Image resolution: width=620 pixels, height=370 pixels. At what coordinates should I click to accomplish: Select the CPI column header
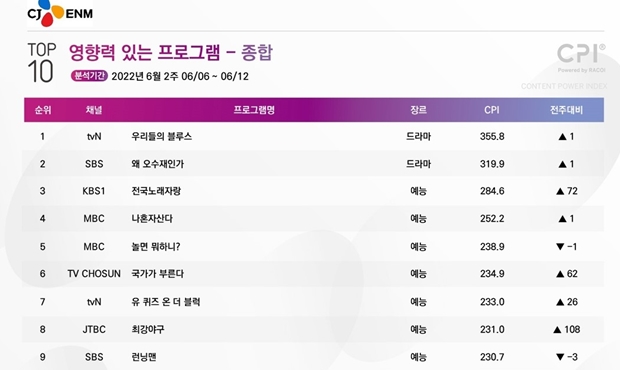[492, 110]
